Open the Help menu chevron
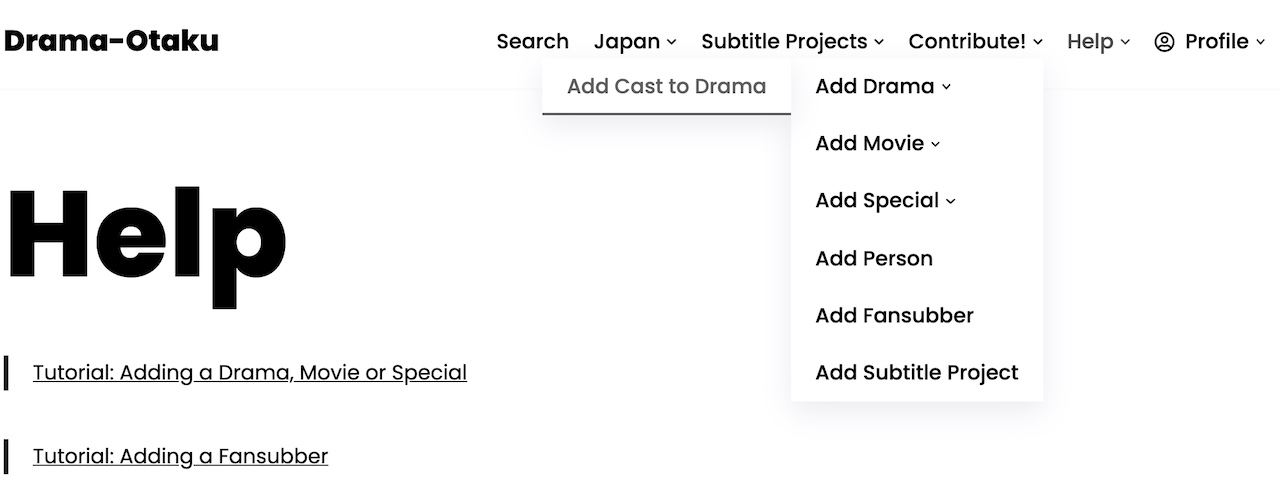The width and height of the screenshot is (1280, 501). (1125, 42)
